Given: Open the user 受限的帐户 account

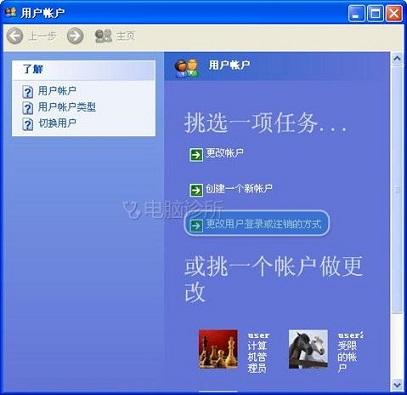Looking at the screenshot, I should coord(350,352).
